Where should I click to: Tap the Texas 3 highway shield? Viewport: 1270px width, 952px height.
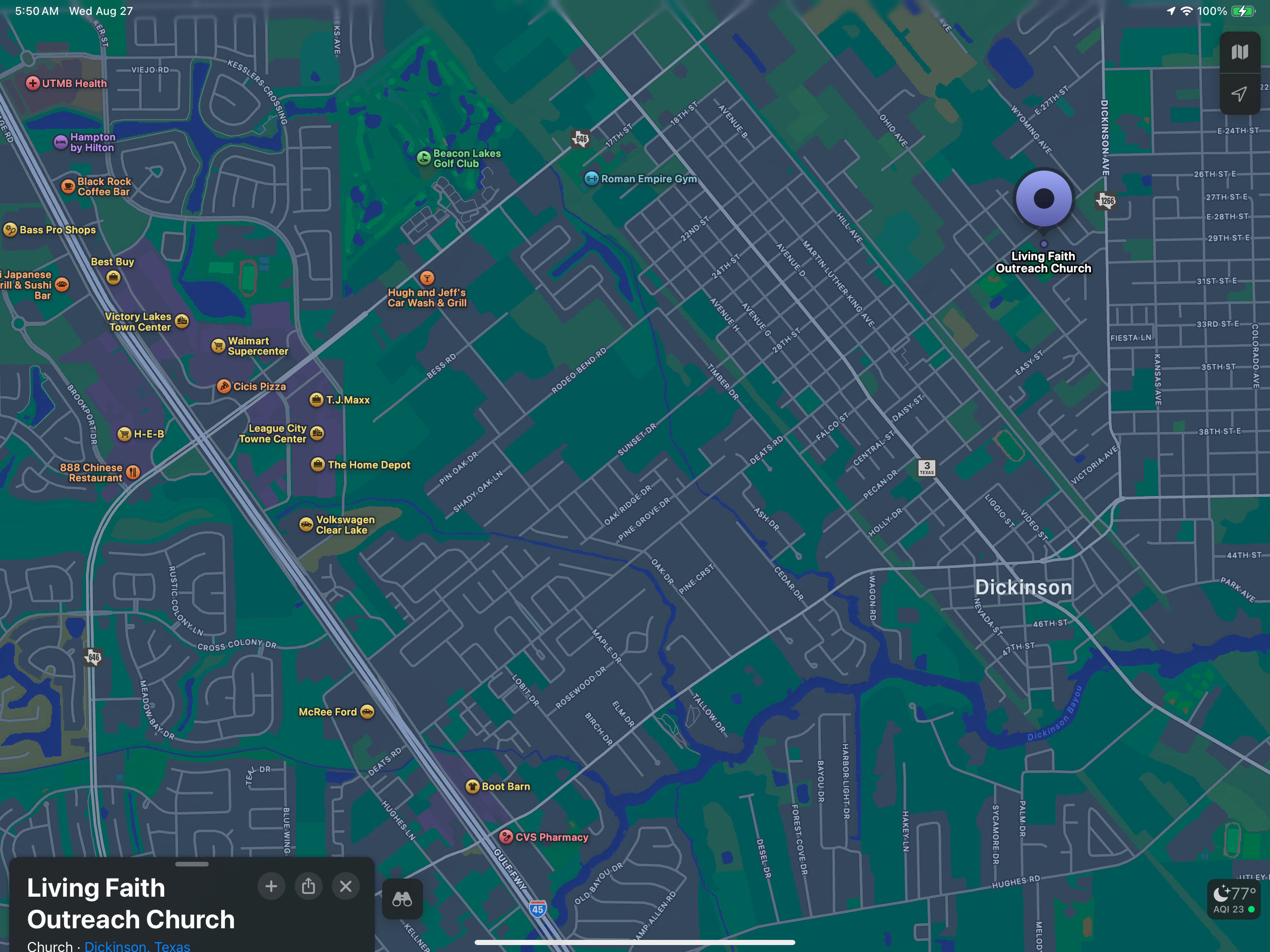click(x=926, y=467)
